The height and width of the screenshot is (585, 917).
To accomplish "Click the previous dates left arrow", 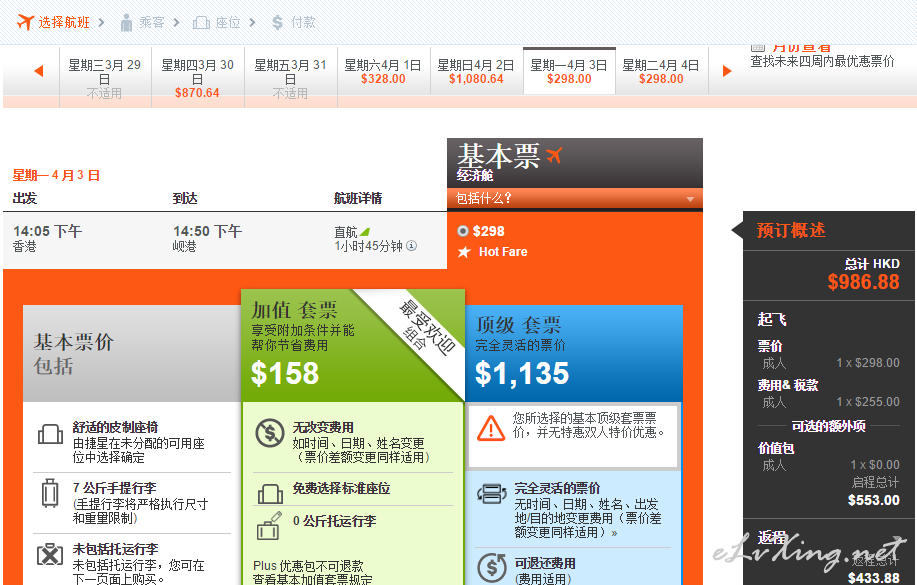I will pos(39,71).
